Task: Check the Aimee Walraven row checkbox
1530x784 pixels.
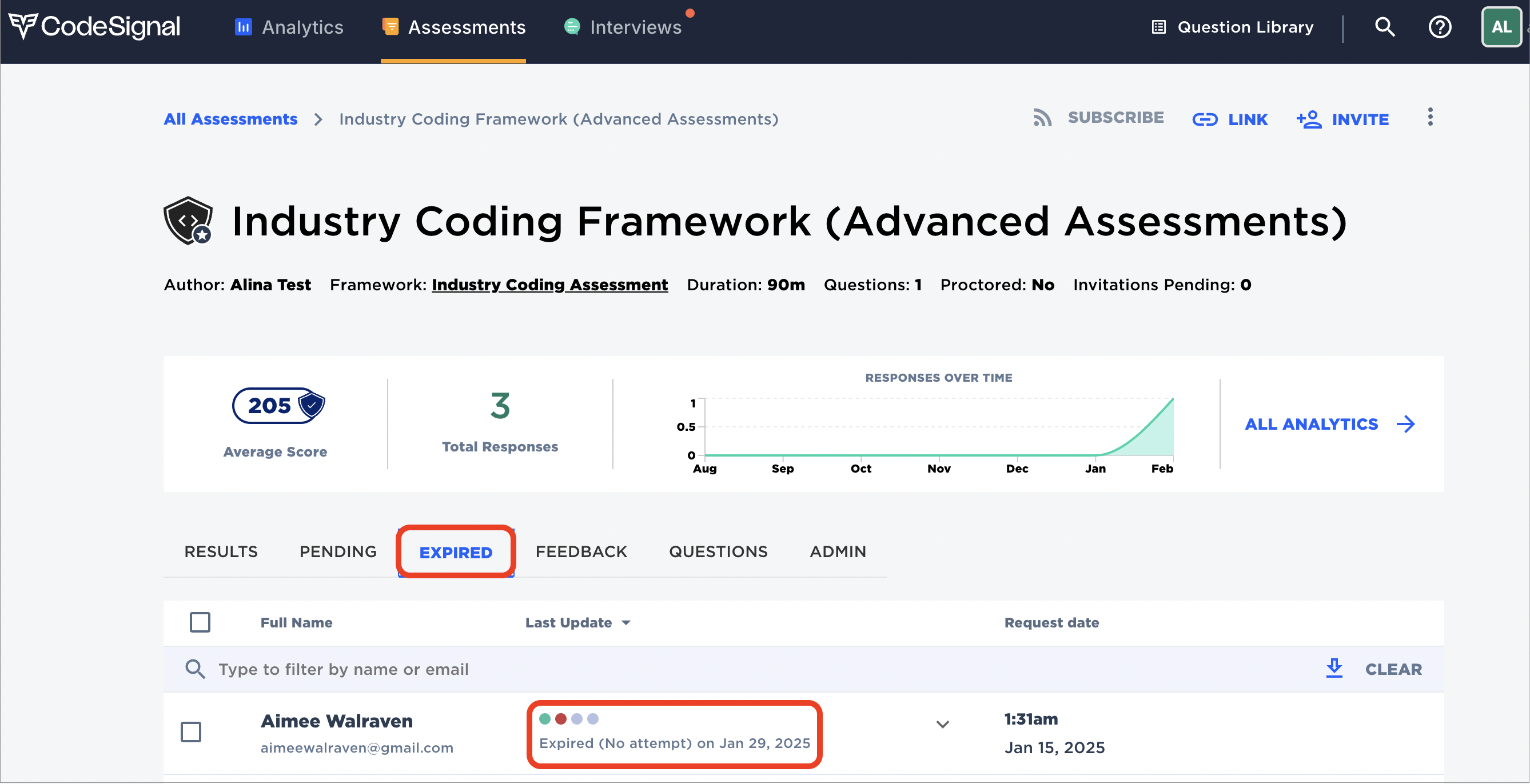Action: pyautogui.click(x=191, y=733)
